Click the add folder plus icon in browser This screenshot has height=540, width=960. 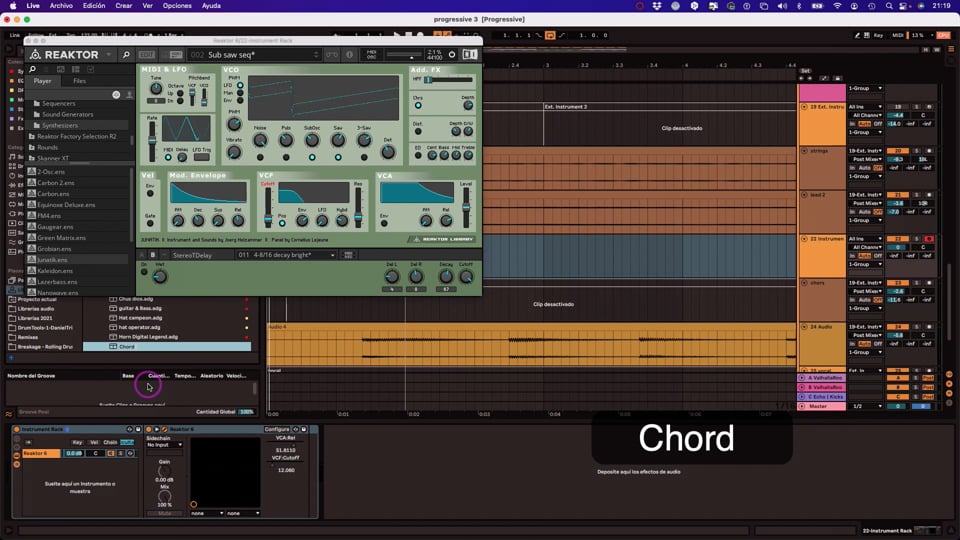click(x=10, y=358)
